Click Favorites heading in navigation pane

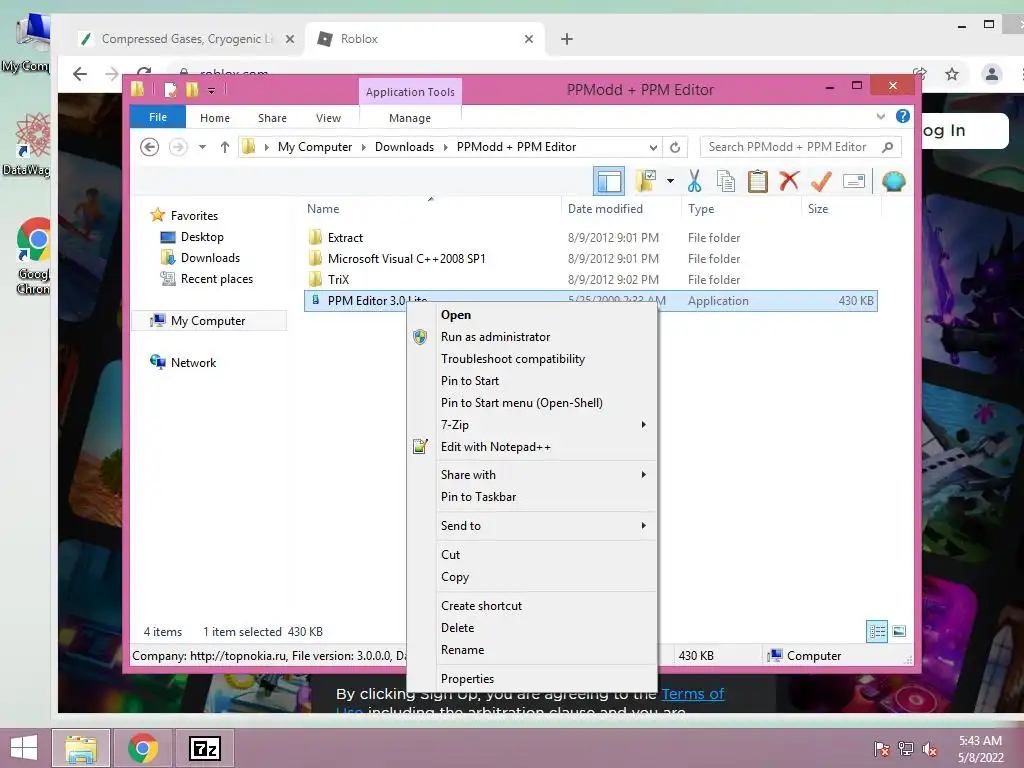coord(194,216)
